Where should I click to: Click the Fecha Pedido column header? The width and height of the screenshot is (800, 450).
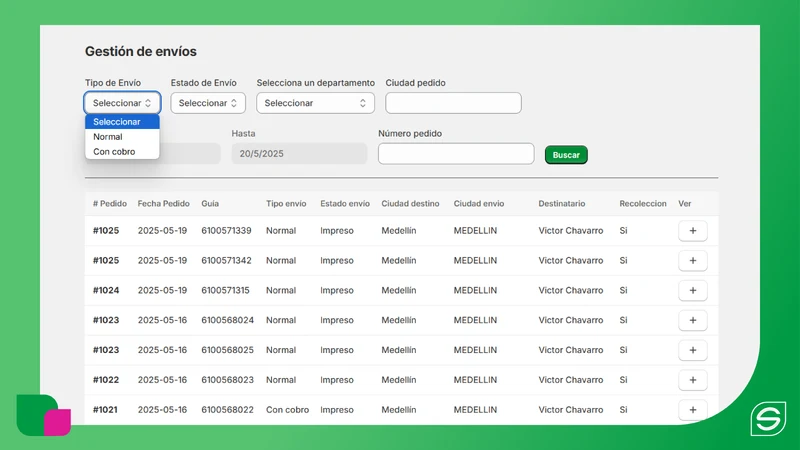pyautogui.click(x=163, y=204)
